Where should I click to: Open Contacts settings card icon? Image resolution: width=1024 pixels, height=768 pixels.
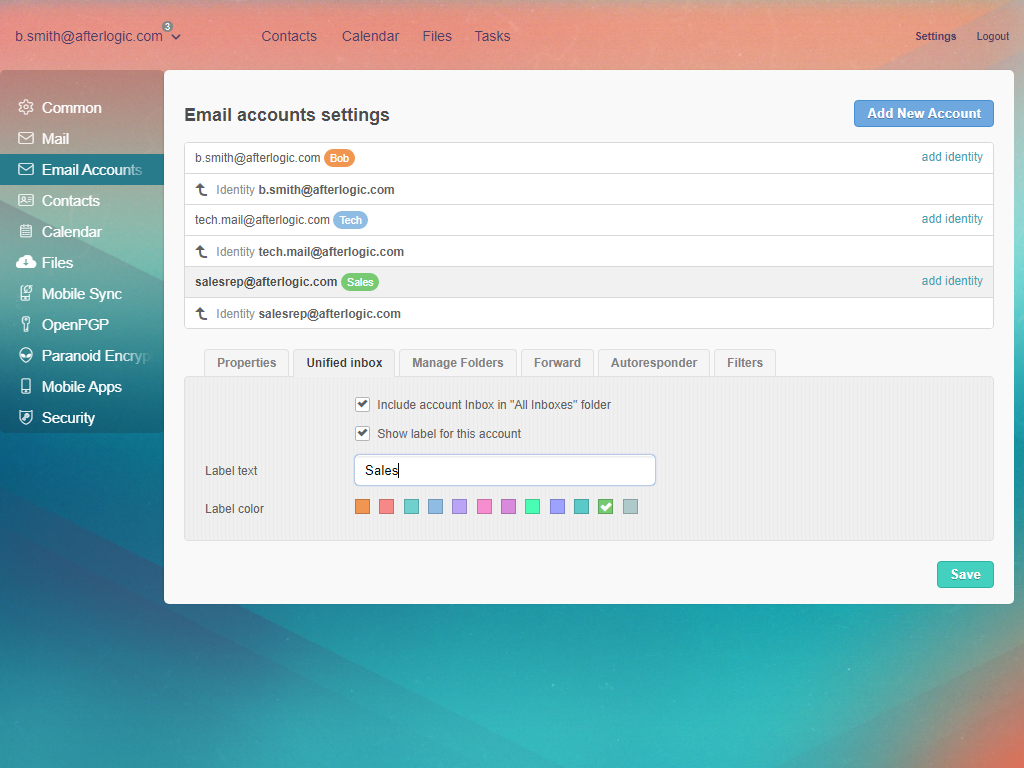click(26, 201)
